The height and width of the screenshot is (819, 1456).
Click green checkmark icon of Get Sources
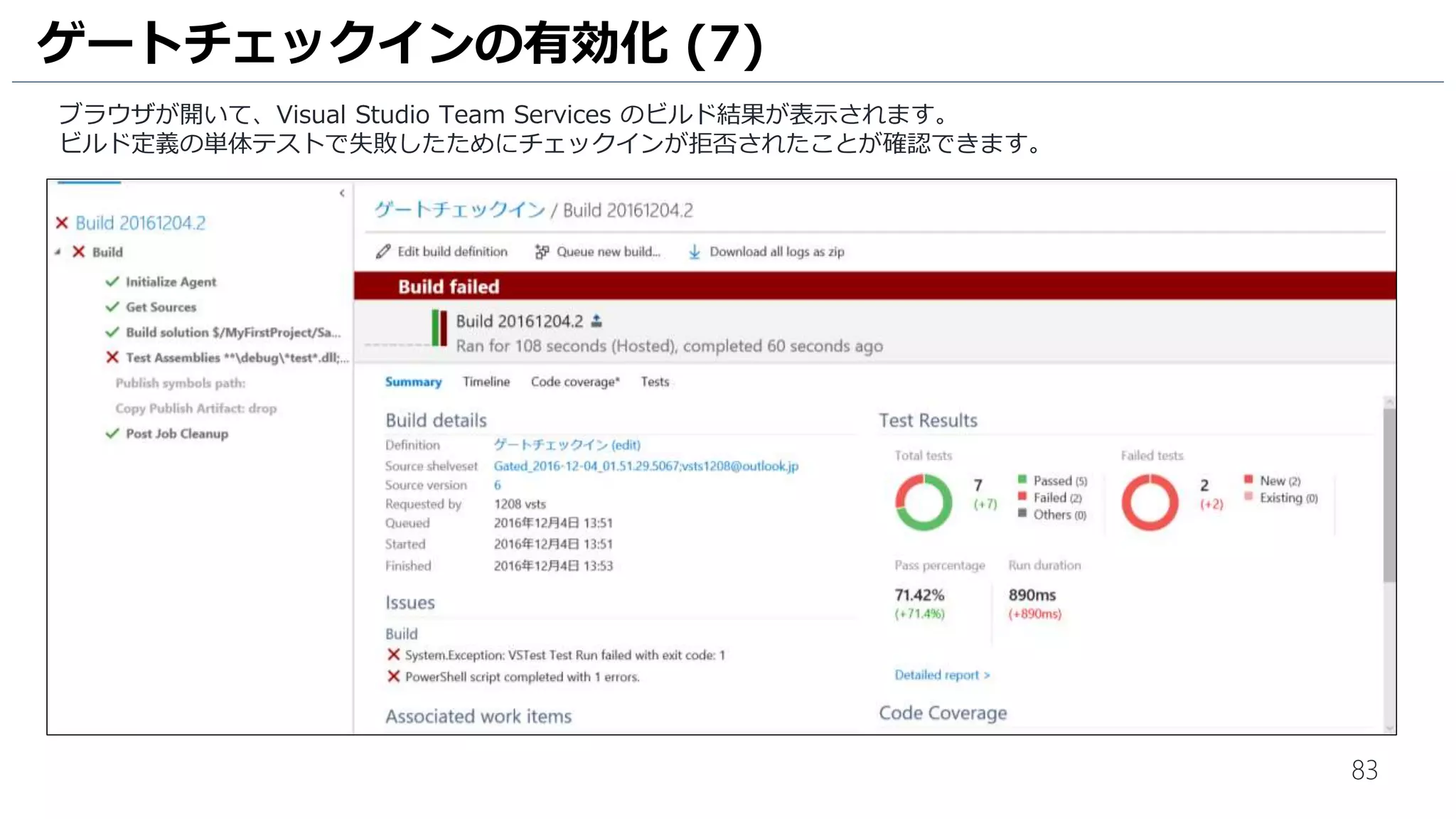112,307
